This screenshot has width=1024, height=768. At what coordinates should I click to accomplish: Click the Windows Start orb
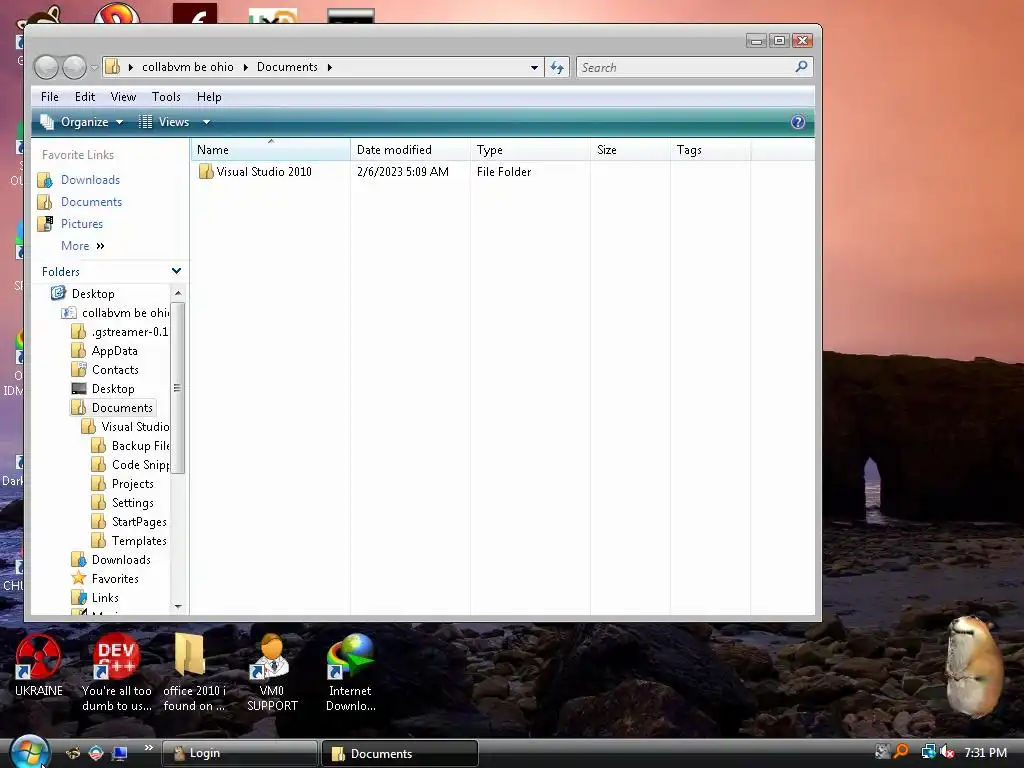(29, 751)
